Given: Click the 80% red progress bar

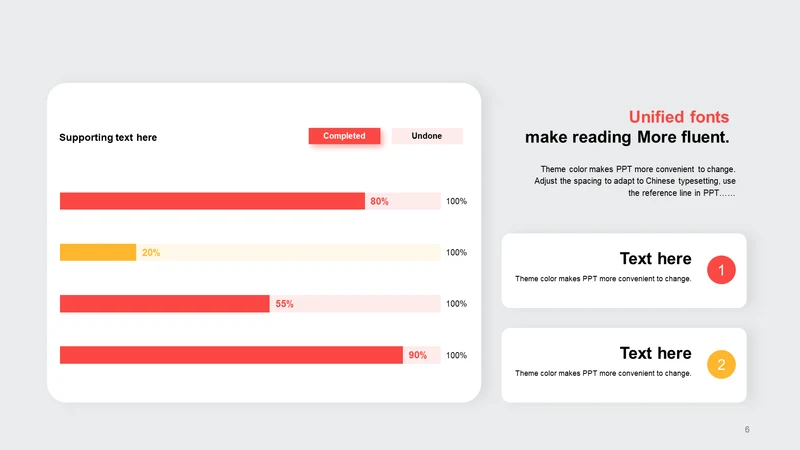Looking at the screenshot, I should (x=212, y=201).
